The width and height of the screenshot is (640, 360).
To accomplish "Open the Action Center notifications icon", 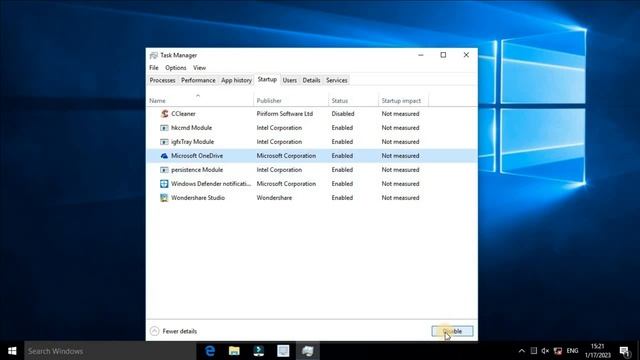I will click(x=624, y=351).
